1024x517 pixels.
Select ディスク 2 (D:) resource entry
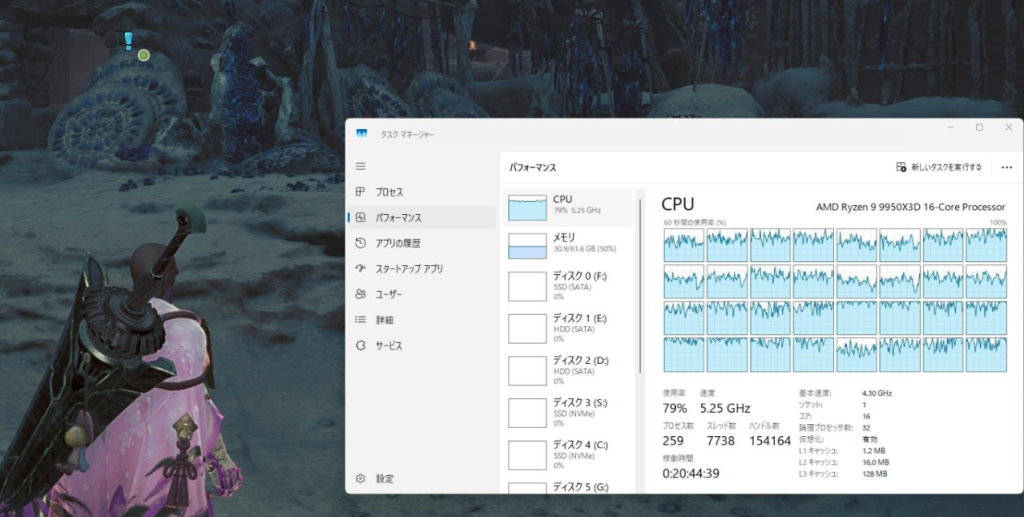567,370
